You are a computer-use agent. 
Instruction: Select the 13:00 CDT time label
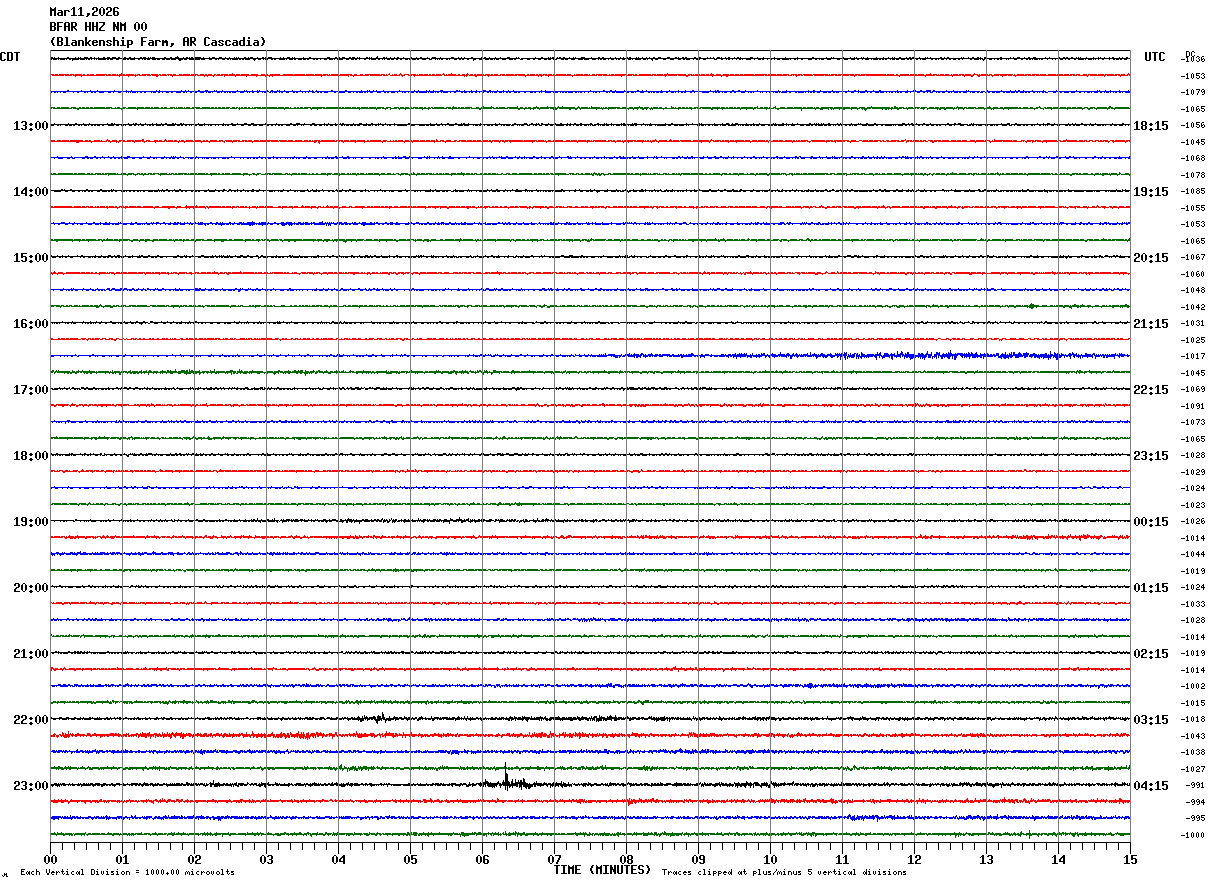pyautogui.click(x=30, y=126)
